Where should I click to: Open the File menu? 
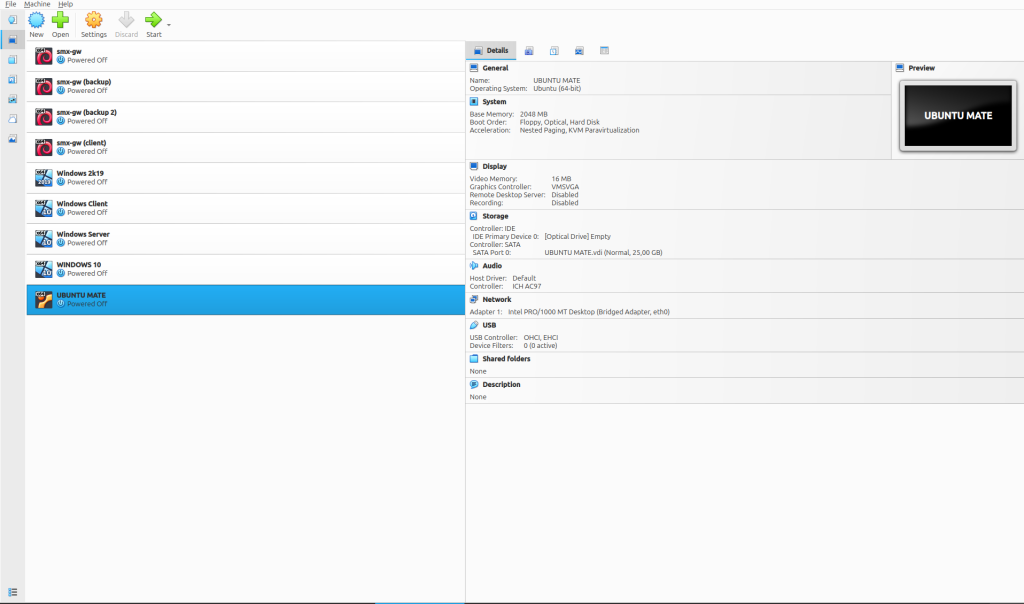click(x=10, y=4)
